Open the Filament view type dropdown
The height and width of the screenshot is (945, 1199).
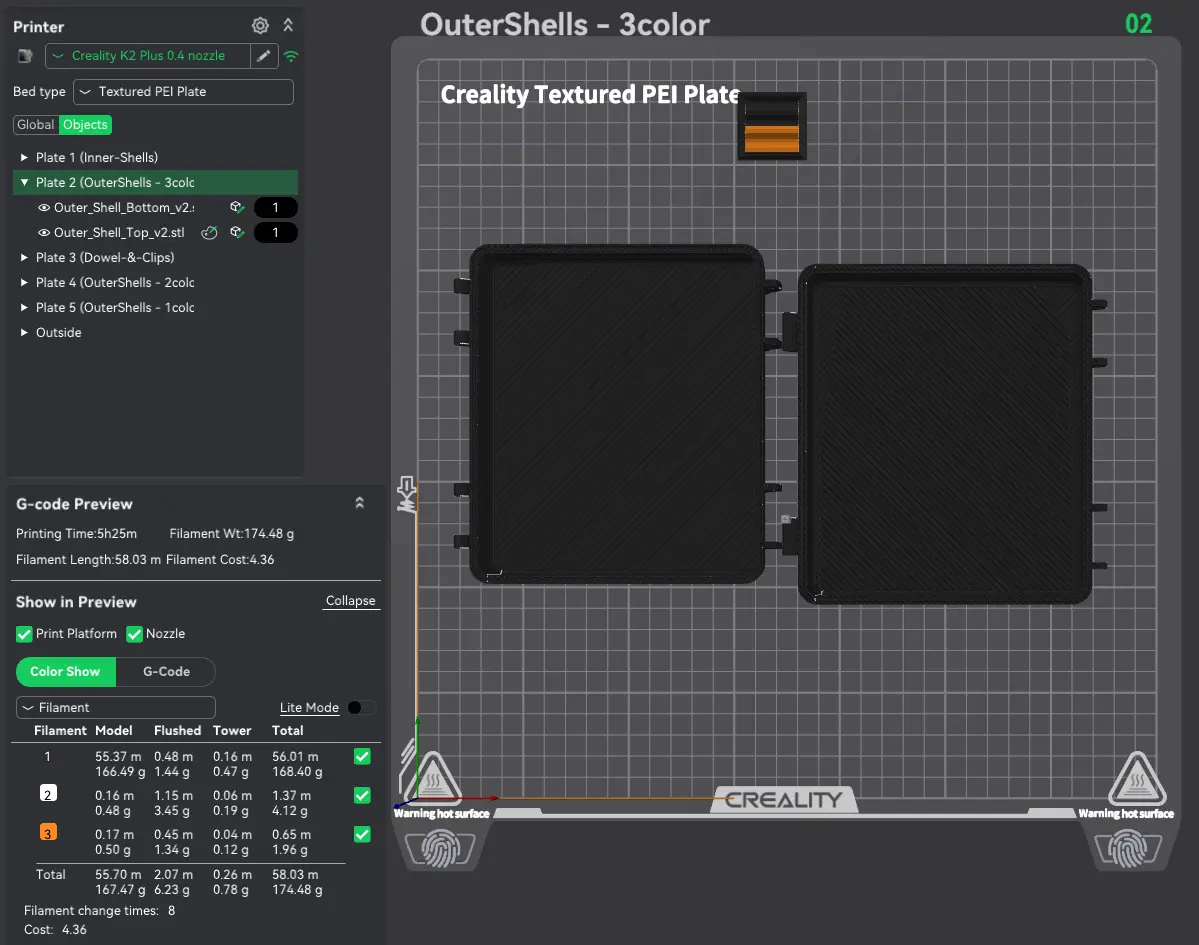115,708
